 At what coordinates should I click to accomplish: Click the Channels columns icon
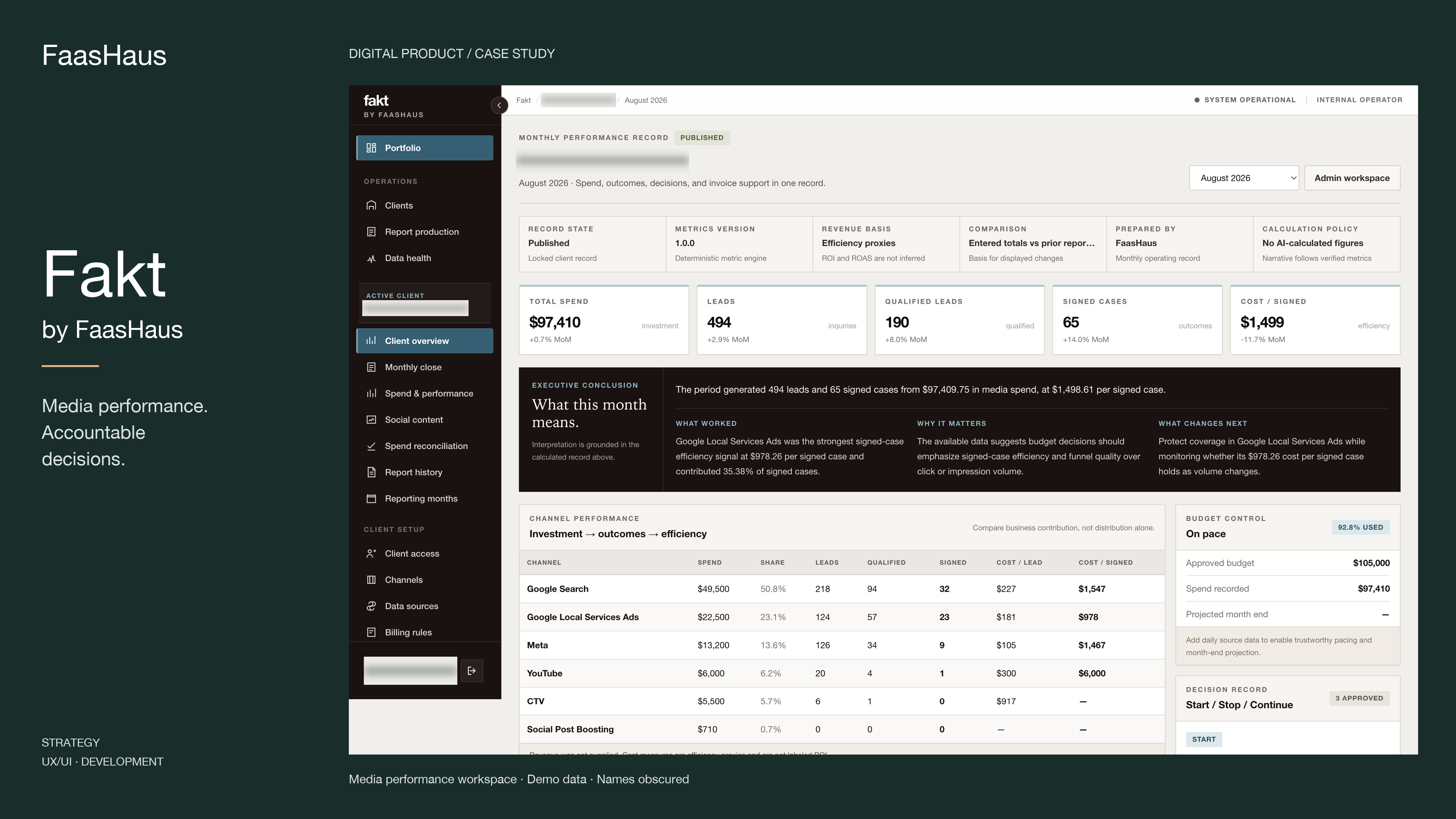point(371,580)
